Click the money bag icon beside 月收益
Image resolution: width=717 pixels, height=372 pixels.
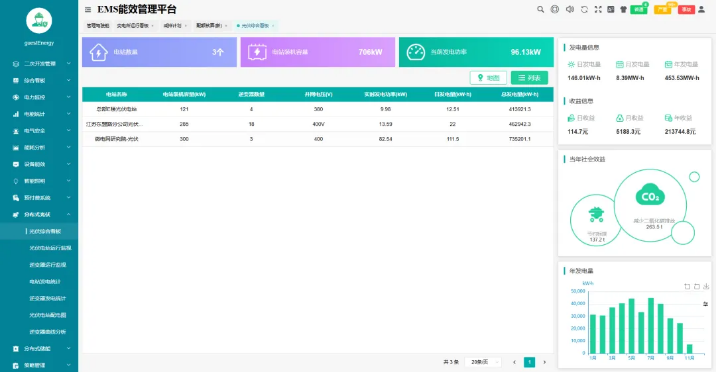620,118
